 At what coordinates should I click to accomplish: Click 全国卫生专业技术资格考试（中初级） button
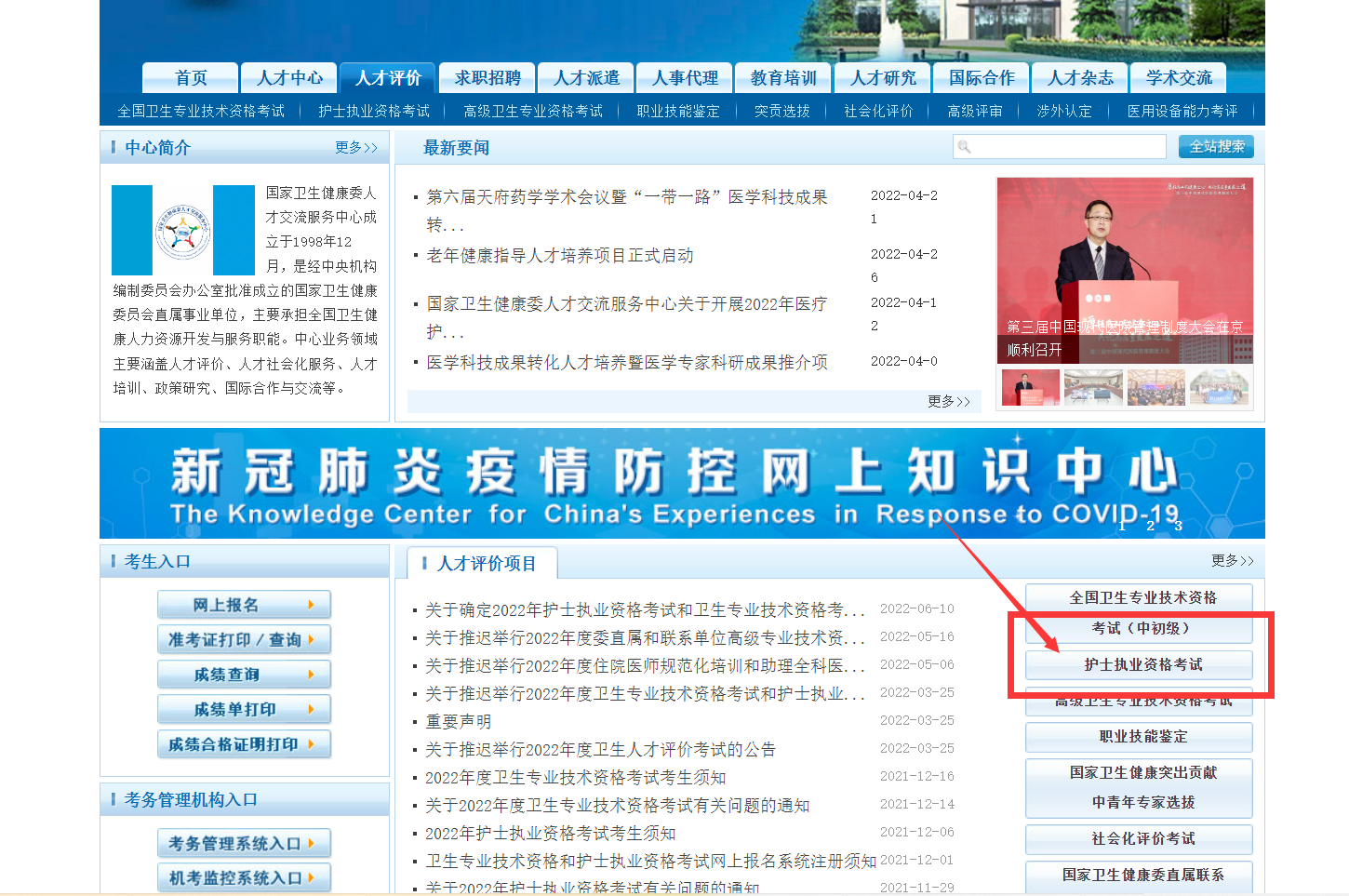(x=1139, y=613)
